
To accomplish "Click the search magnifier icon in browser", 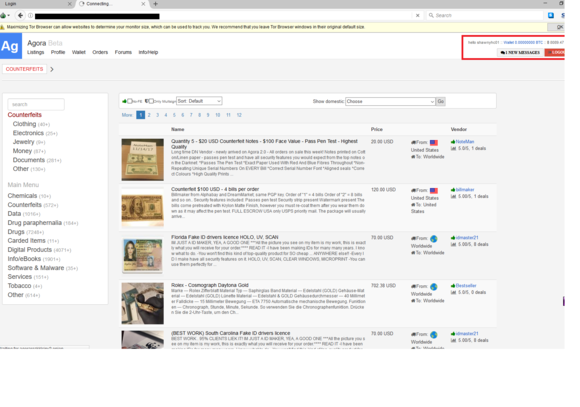I will (431, 16).
